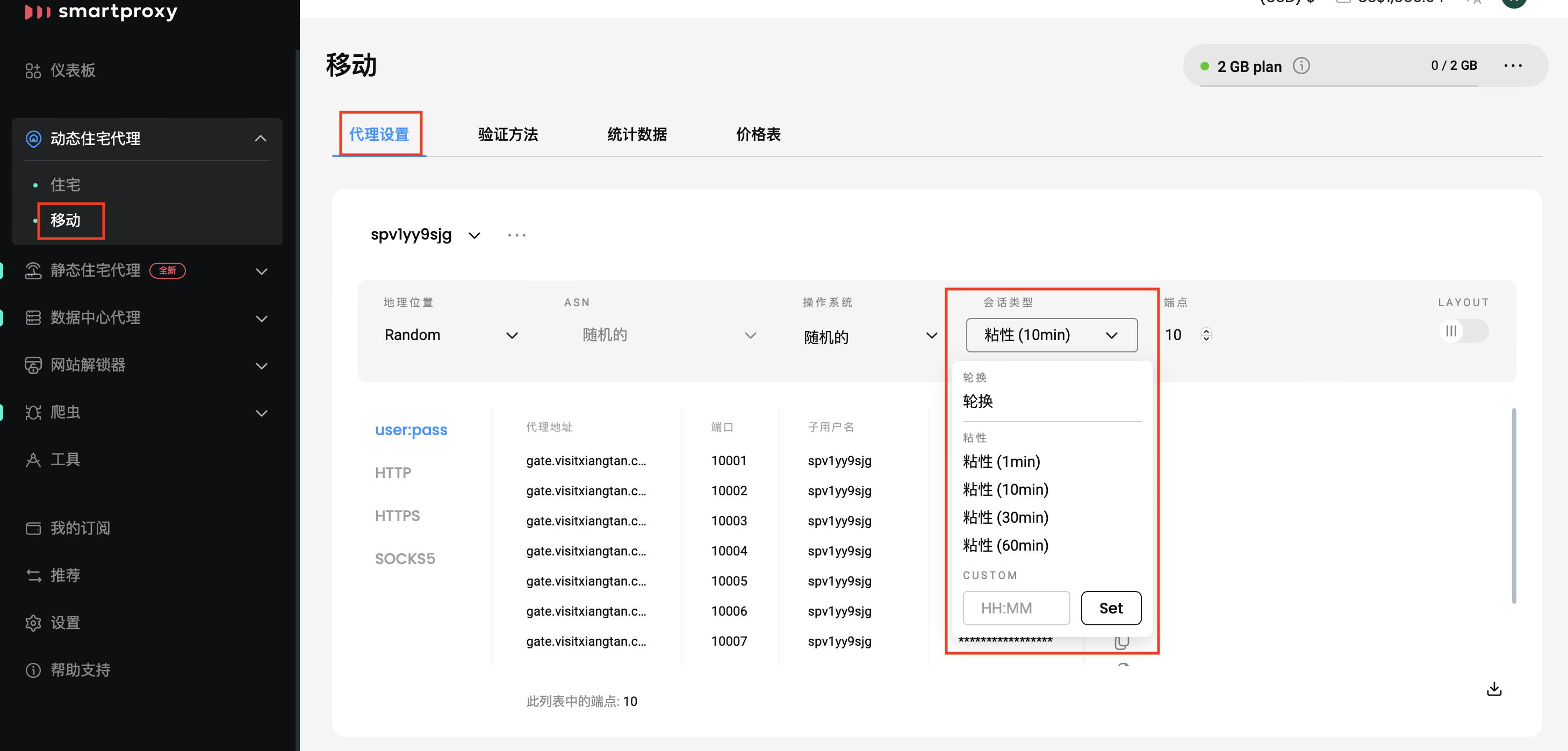Open the ASN 随机的 dropdown
This screenshot has width=1568, height=751.
[669, 335]
